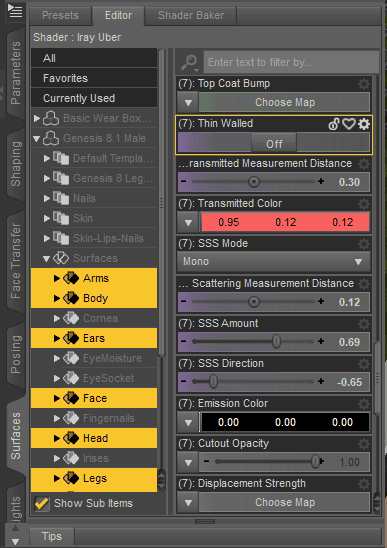
Task: Open SSS Direction gear settings
Action: click(364, 363)
